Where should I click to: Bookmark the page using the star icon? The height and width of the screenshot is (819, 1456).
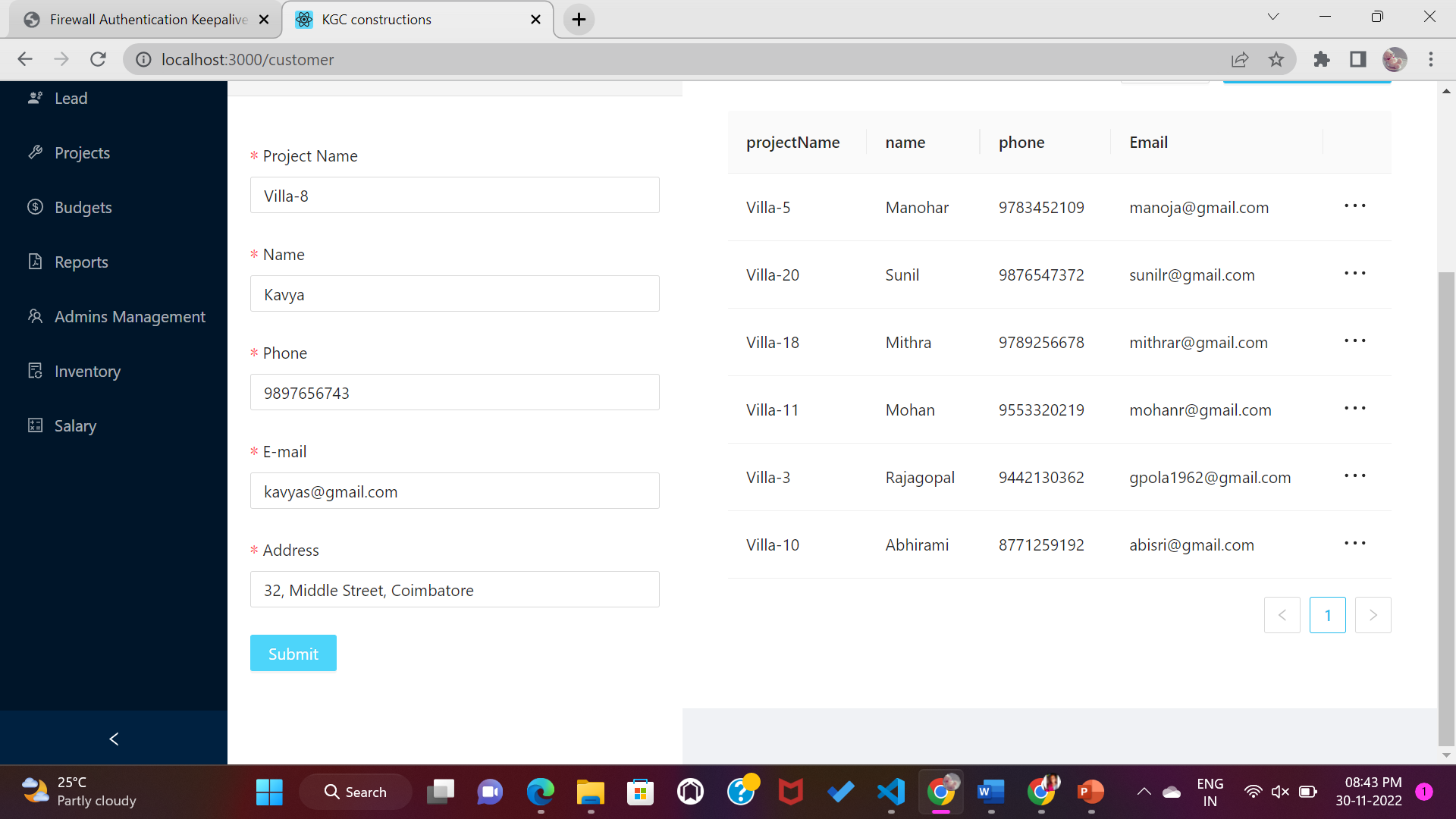point(1276,59)
